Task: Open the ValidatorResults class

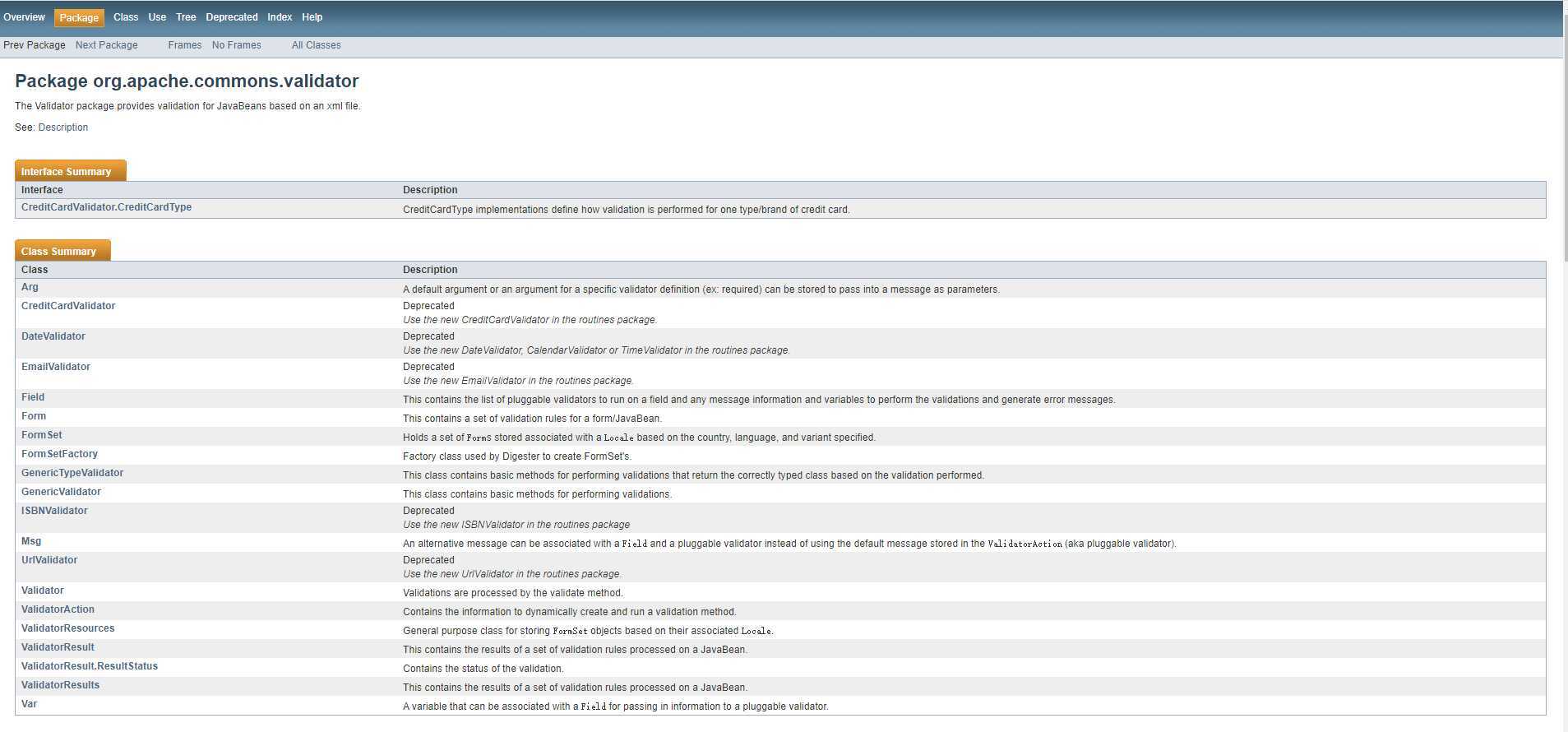Action: [61, 685]
